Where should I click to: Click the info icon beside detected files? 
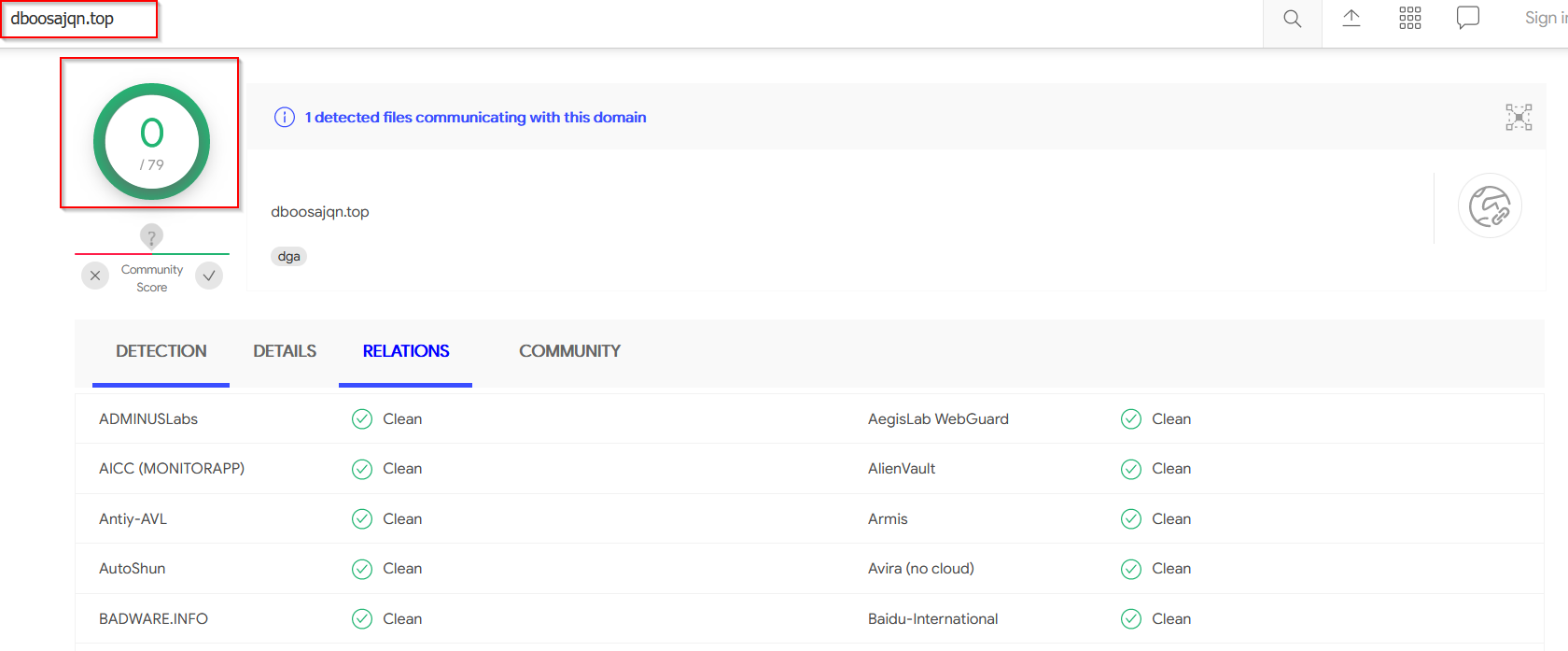[x=284, y=117]
